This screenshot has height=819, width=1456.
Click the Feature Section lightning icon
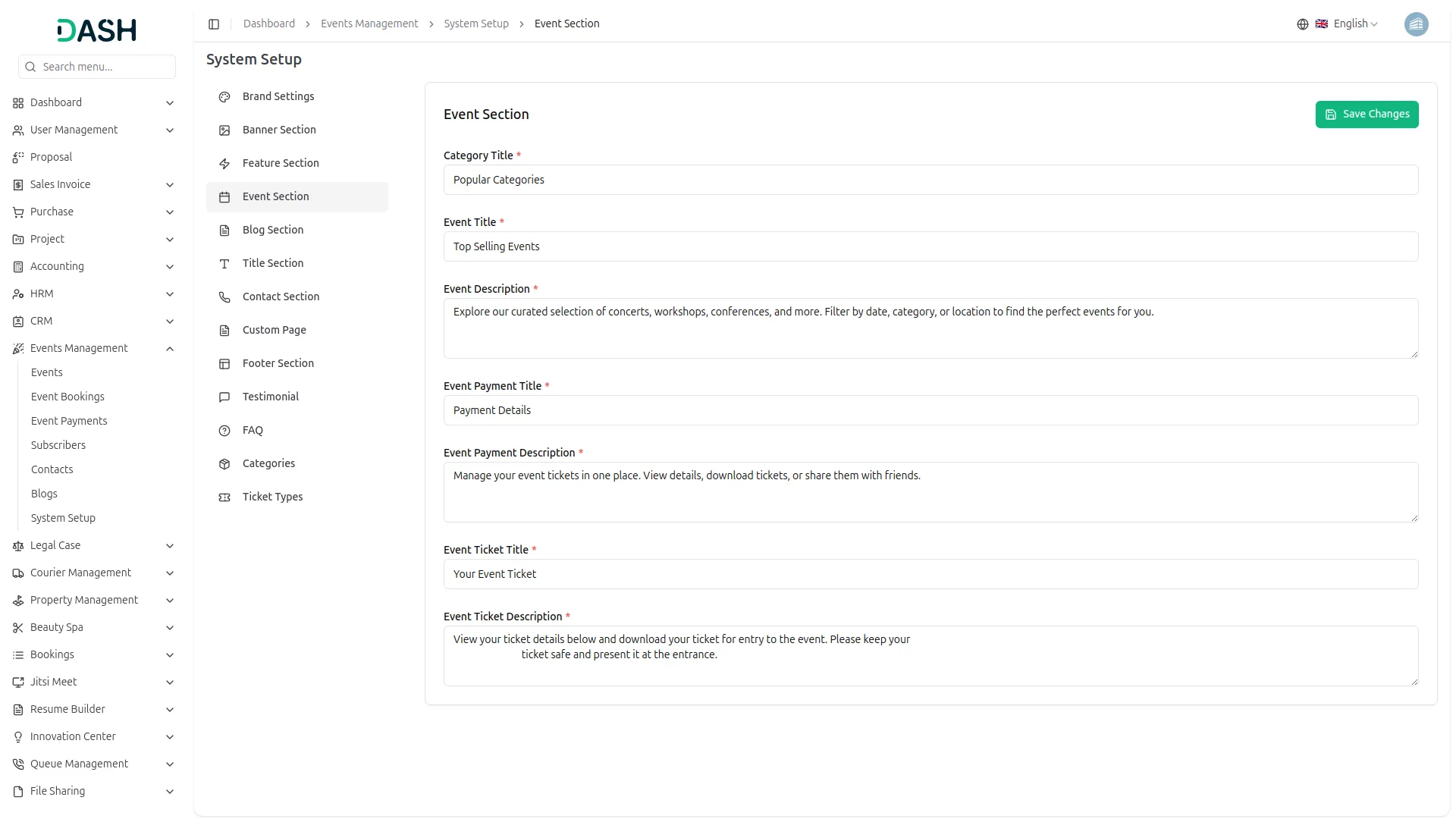tap(224, 164)
